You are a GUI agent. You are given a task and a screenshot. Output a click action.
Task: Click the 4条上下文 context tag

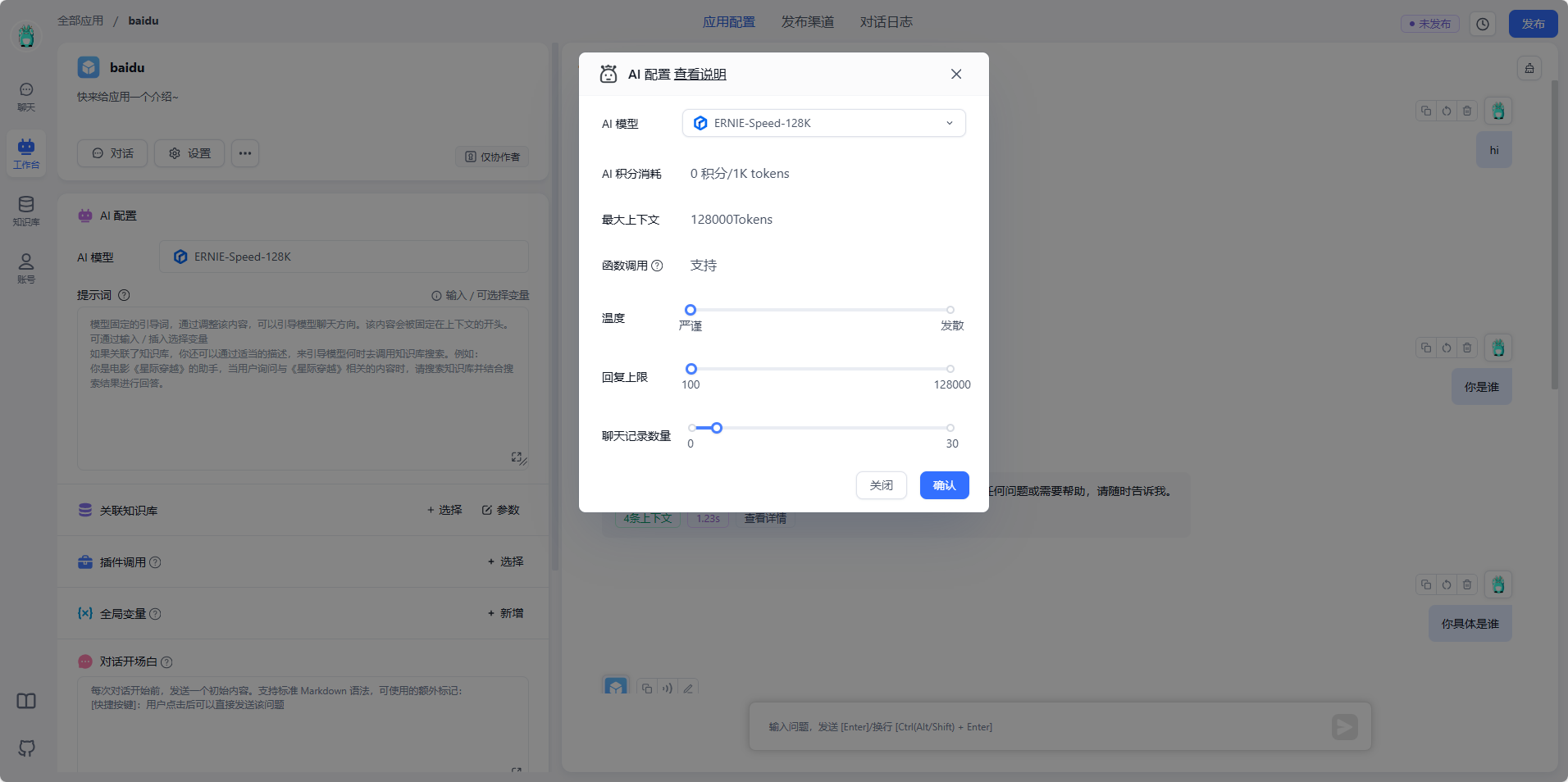tap(648, 519)
